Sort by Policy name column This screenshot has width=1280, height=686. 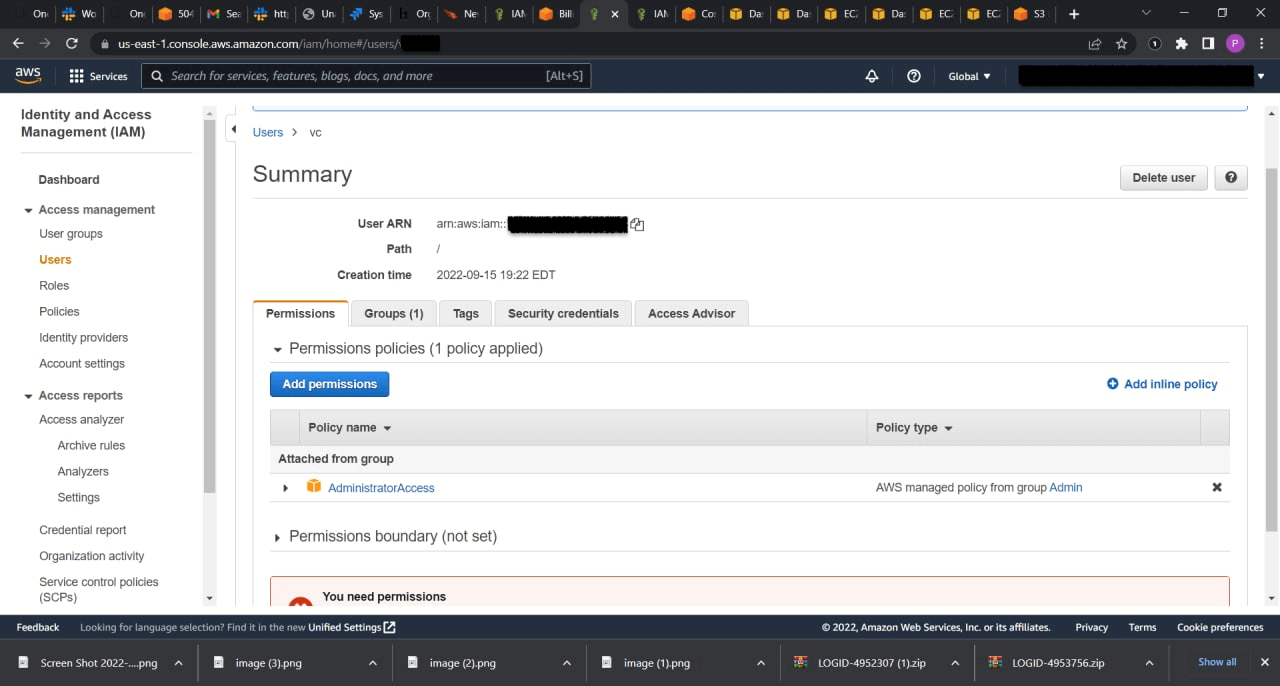click(349, 428)
